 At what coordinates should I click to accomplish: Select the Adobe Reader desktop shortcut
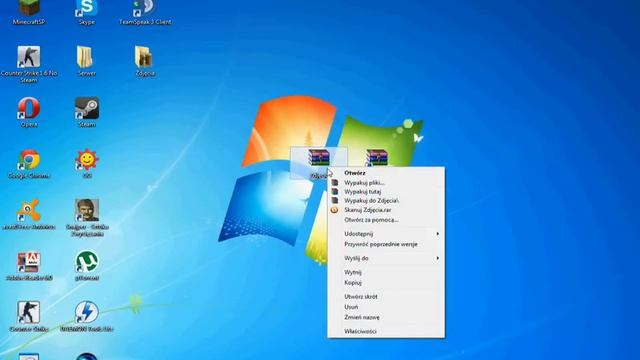29,266
